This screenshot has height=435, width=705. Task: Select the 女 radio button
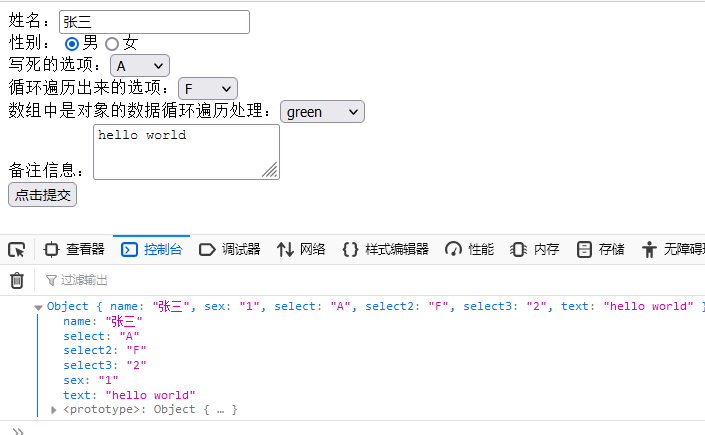[112, 44]
